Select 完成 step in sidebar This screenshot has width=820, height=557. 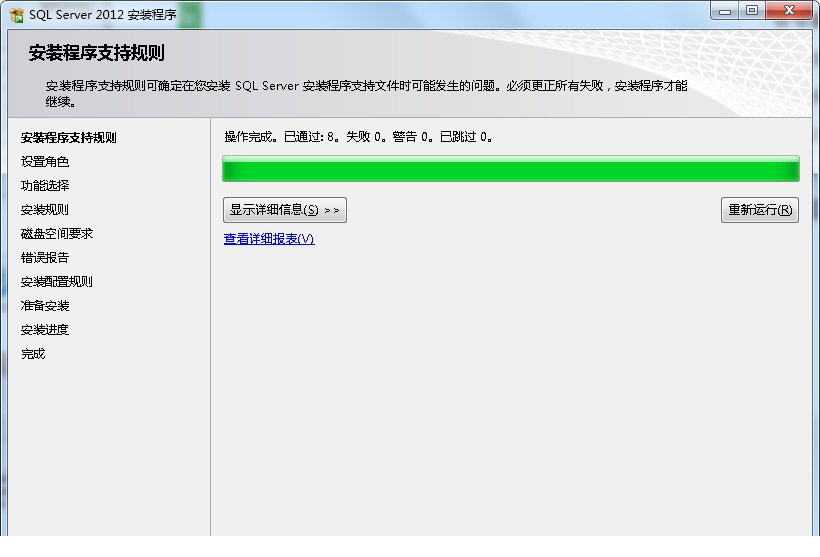[x=33, y=354]
